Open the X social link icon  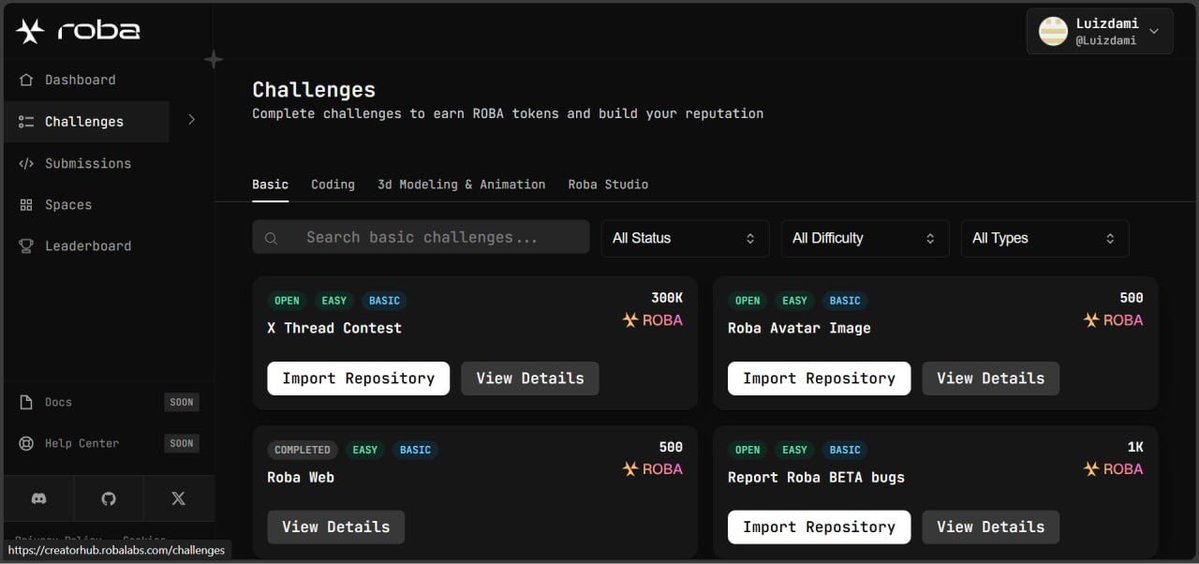point(178,498)
